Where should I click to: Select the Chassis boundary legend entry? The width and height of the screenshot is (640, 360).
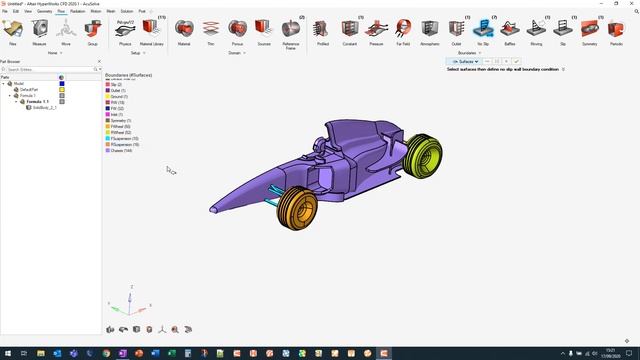(119, 151)
